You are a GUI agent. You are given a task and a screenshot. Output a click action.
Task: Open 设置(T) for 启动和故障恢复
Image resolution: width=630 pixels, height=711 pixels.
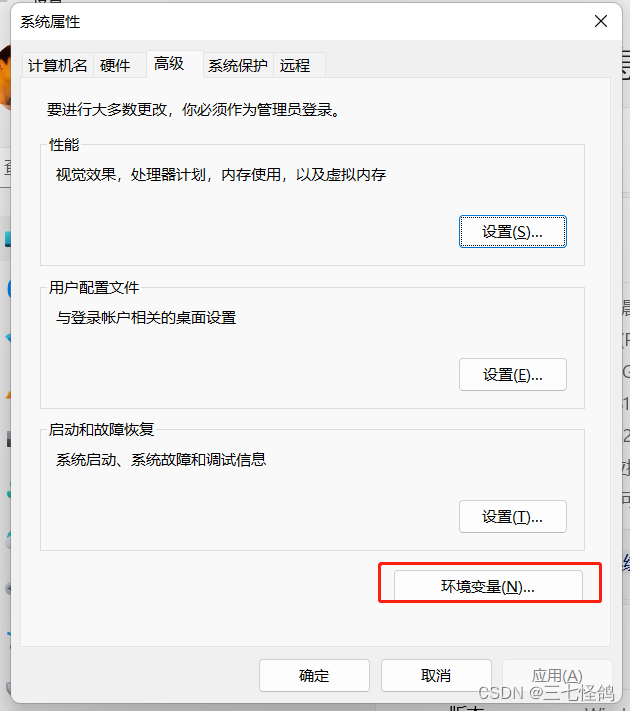pos(513,516)
